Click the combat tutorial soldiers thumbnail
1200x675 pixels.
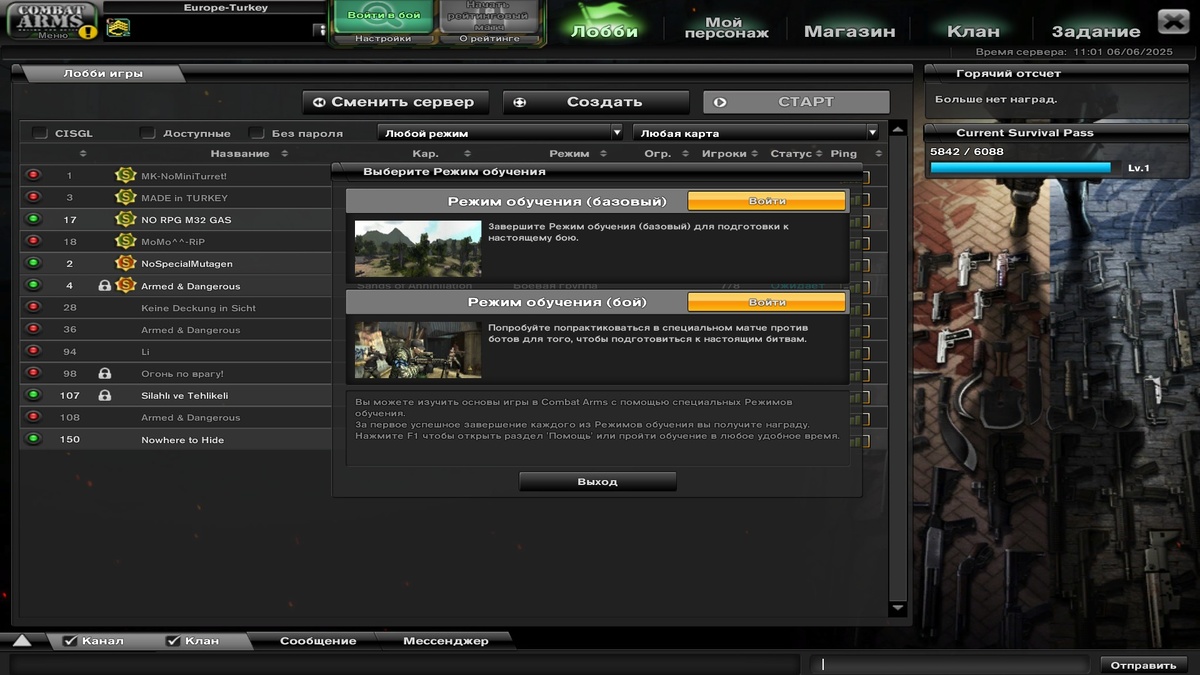(418, 350)
